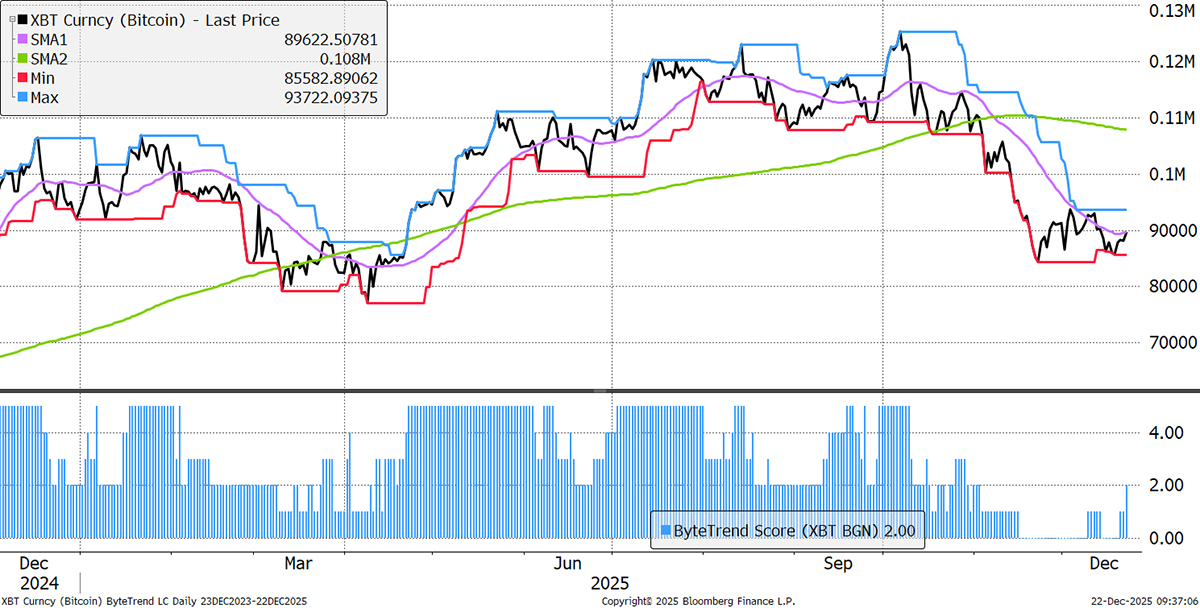Click the 2025 year label on time axis
Viewport: 1200px width, 608px height.
[x=608, y=582]
